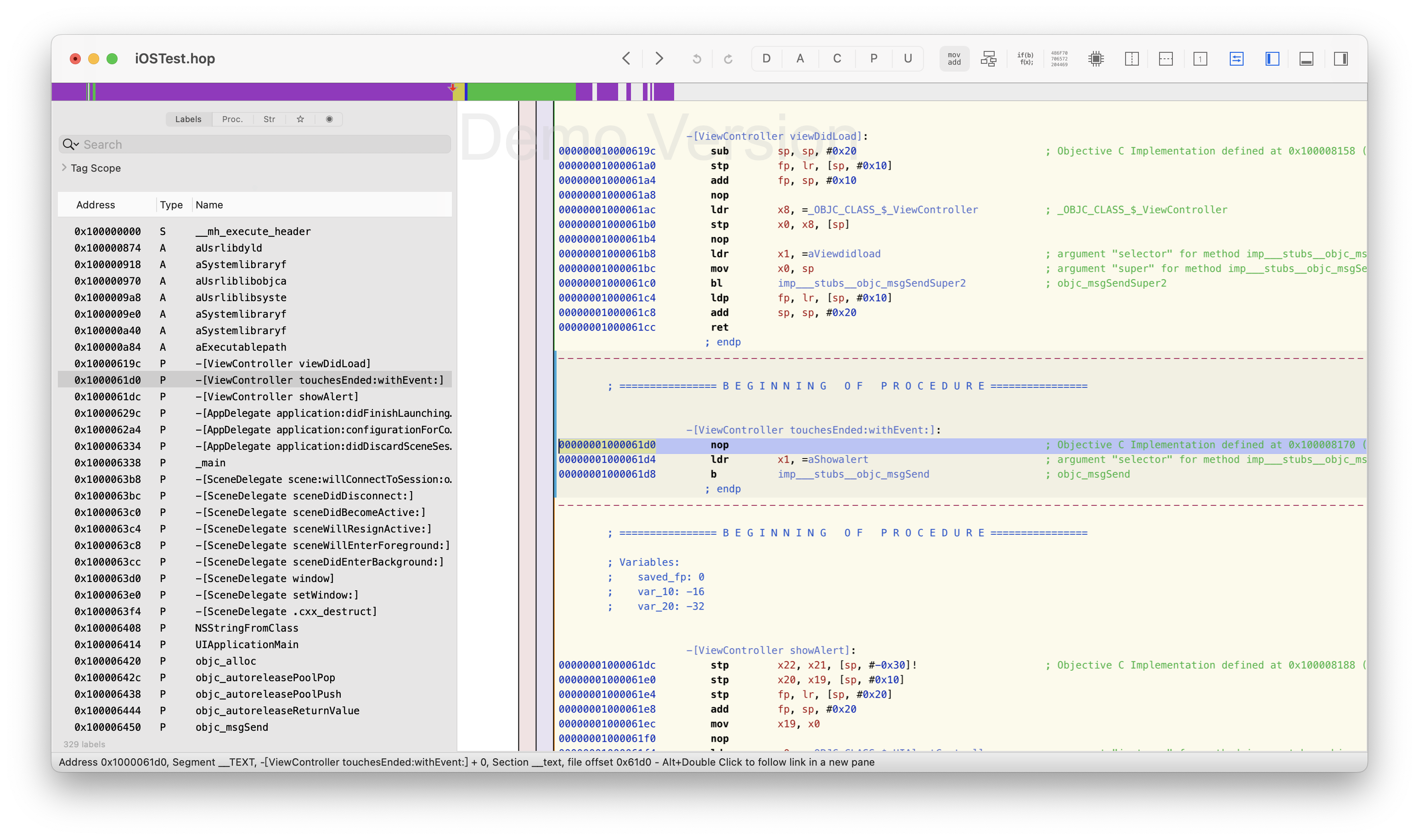The height and width of the screenshot is (840, 1419).
Task: Click the single pane '1' icon
Action: pos(1200,59)
